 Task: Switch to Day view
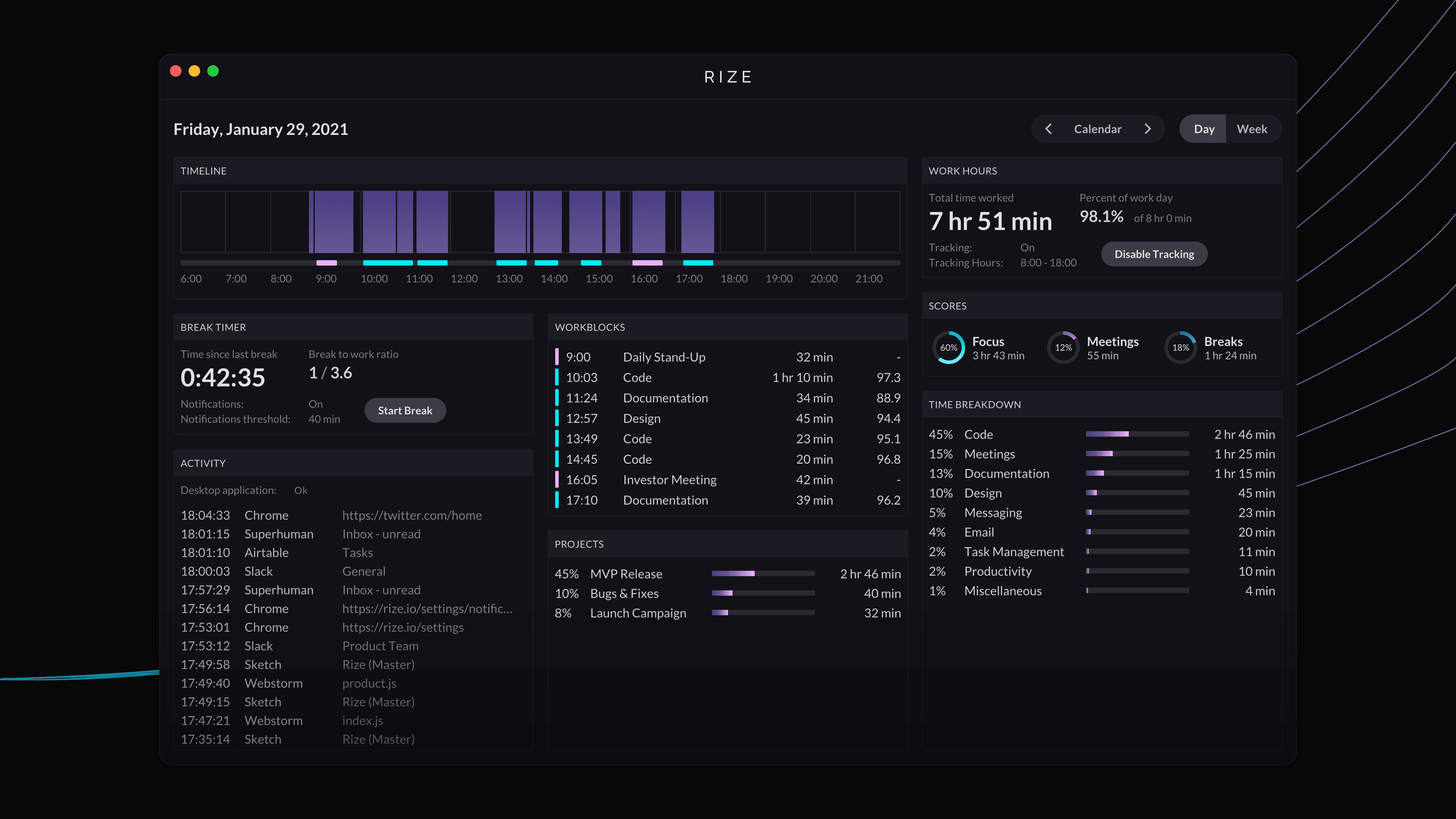[1204, 129]
